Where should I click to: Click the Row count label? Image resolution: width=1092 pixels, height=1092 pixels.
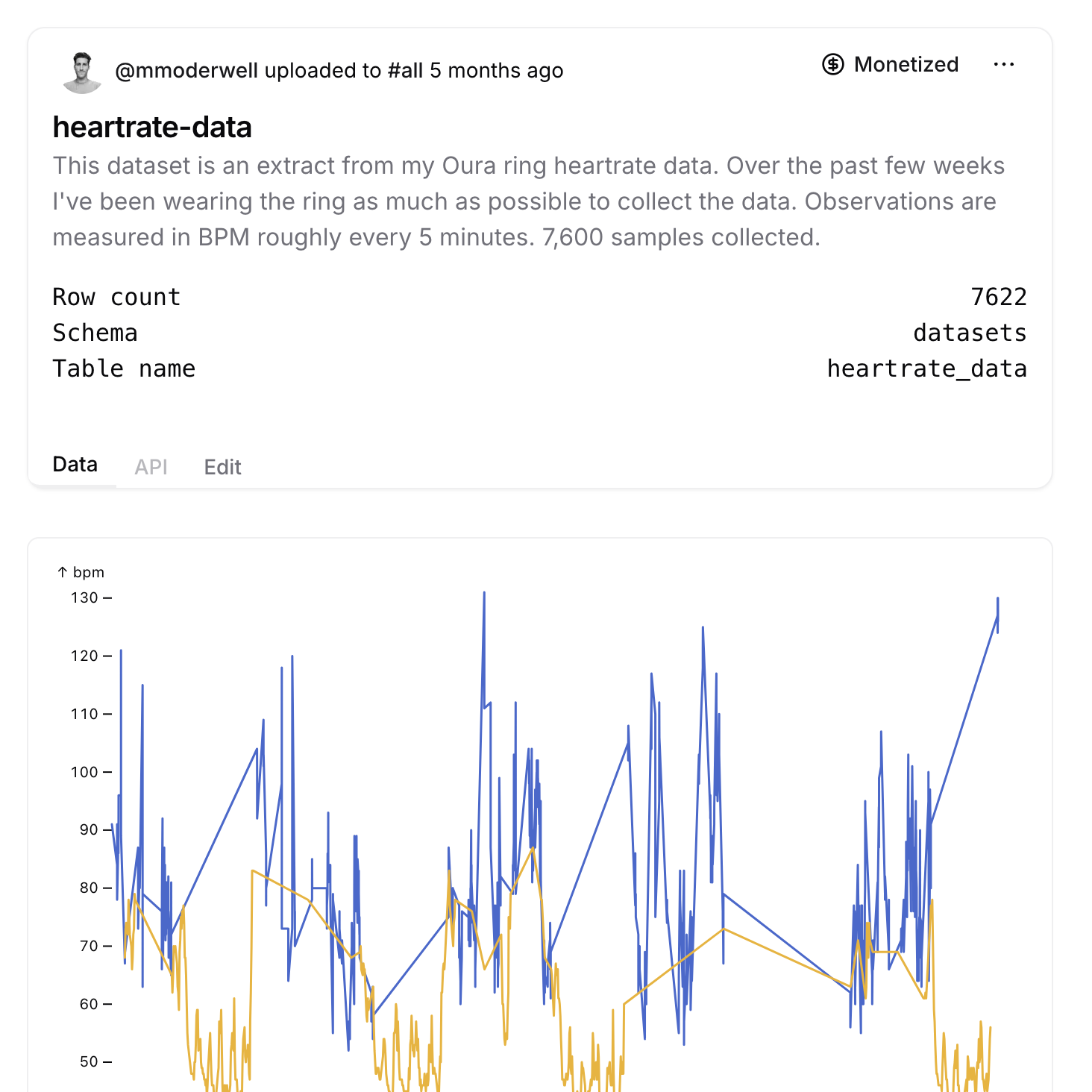116,297
